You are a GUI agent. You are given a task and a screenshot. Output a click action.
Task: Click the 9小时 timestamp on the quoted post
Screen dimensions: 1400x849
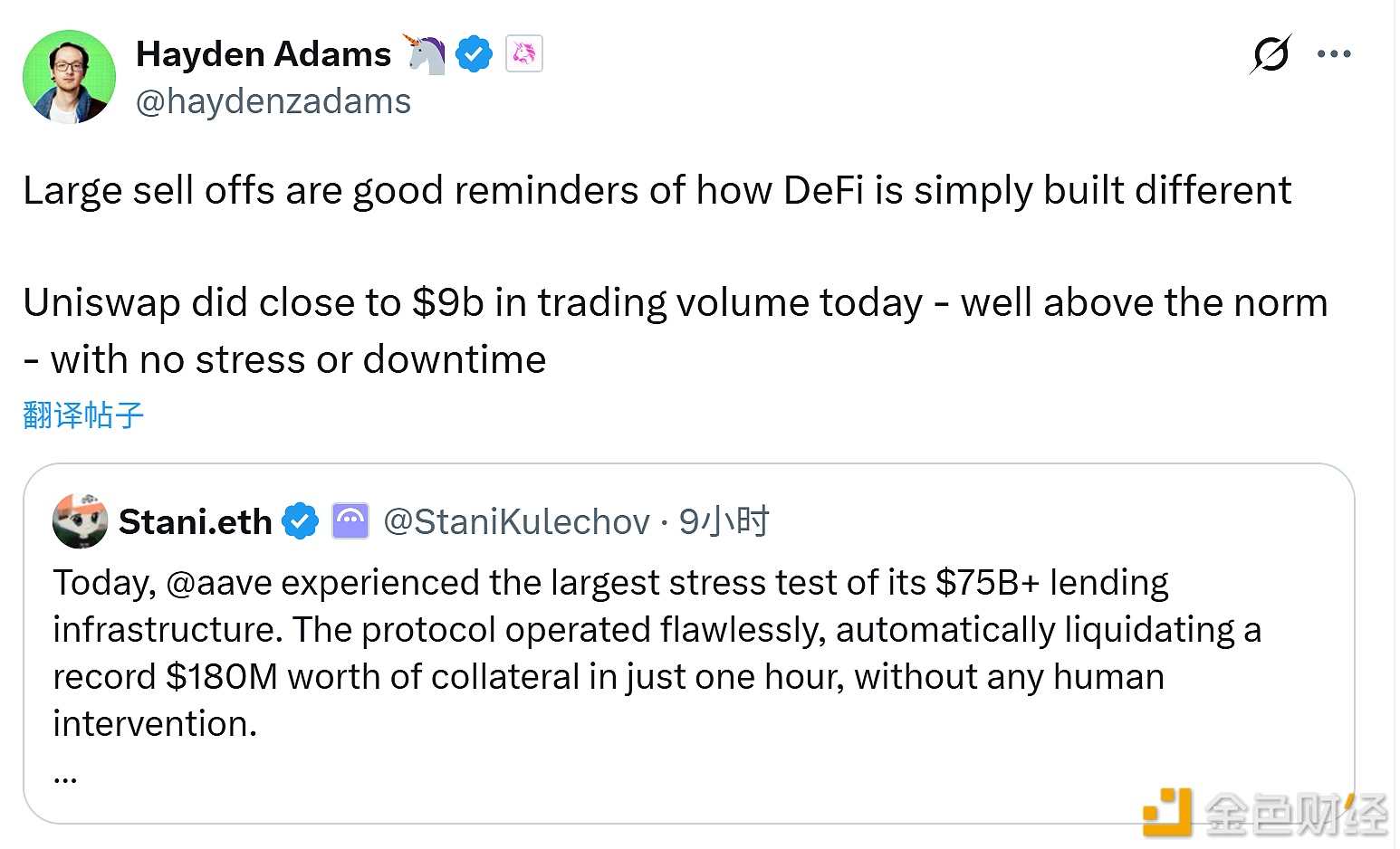724,522
